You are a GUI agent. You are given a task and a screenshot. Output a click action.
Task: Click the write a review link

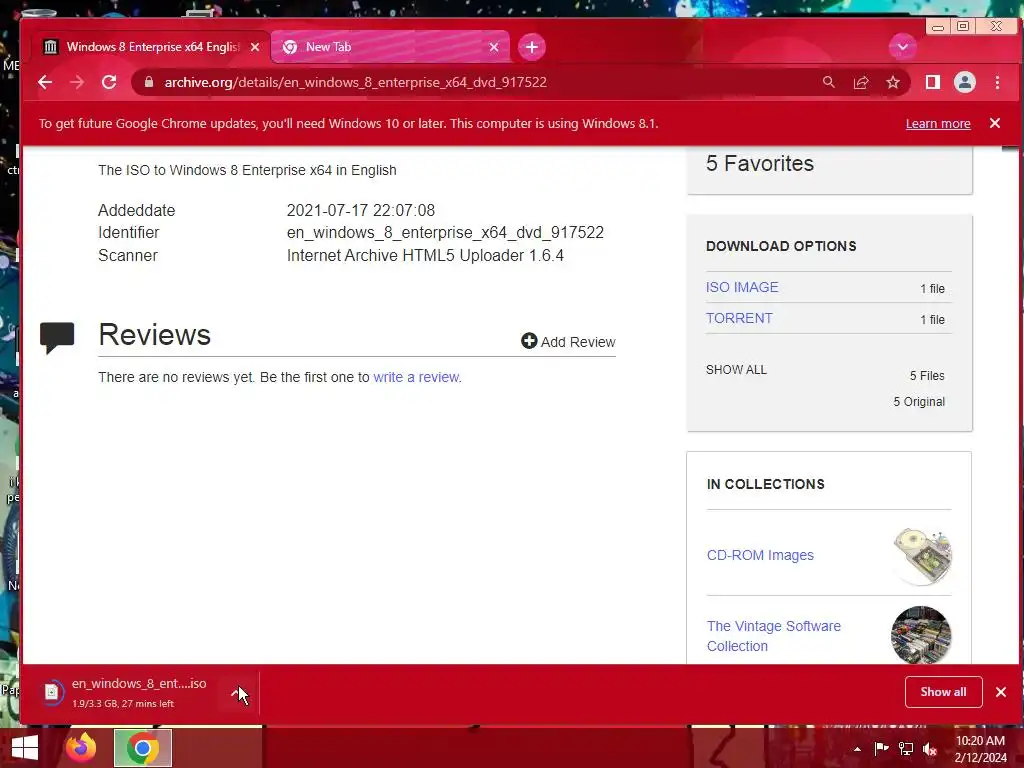click(x=416, y=377)
